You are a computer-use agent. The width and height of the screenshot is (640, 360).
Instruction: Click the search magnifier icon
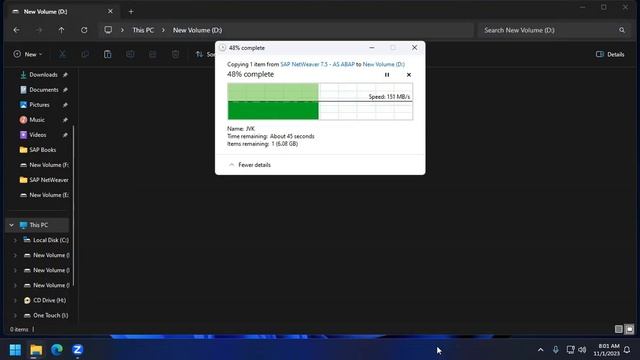(x=622, y=30)
